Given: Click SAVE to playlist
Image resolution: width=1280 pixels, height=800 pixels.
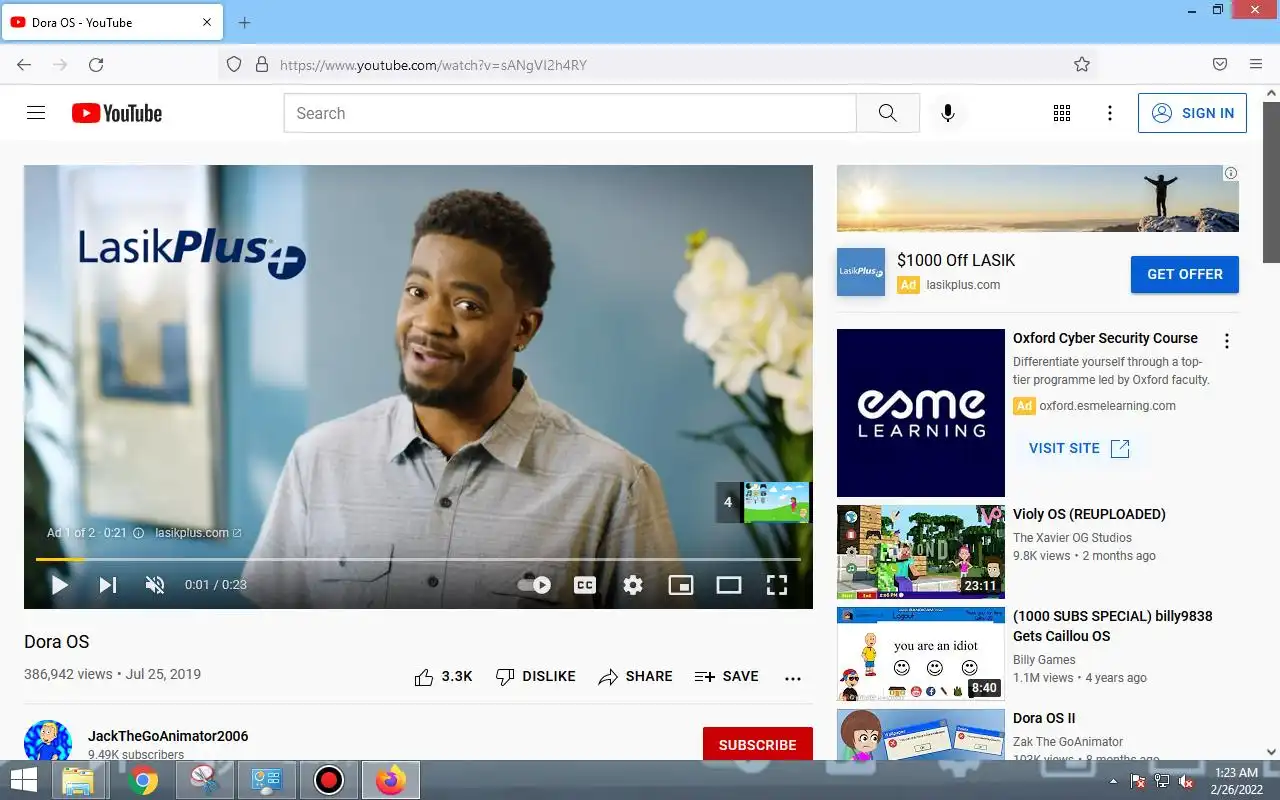Looking at the screenshot, I should pos(727,677).
